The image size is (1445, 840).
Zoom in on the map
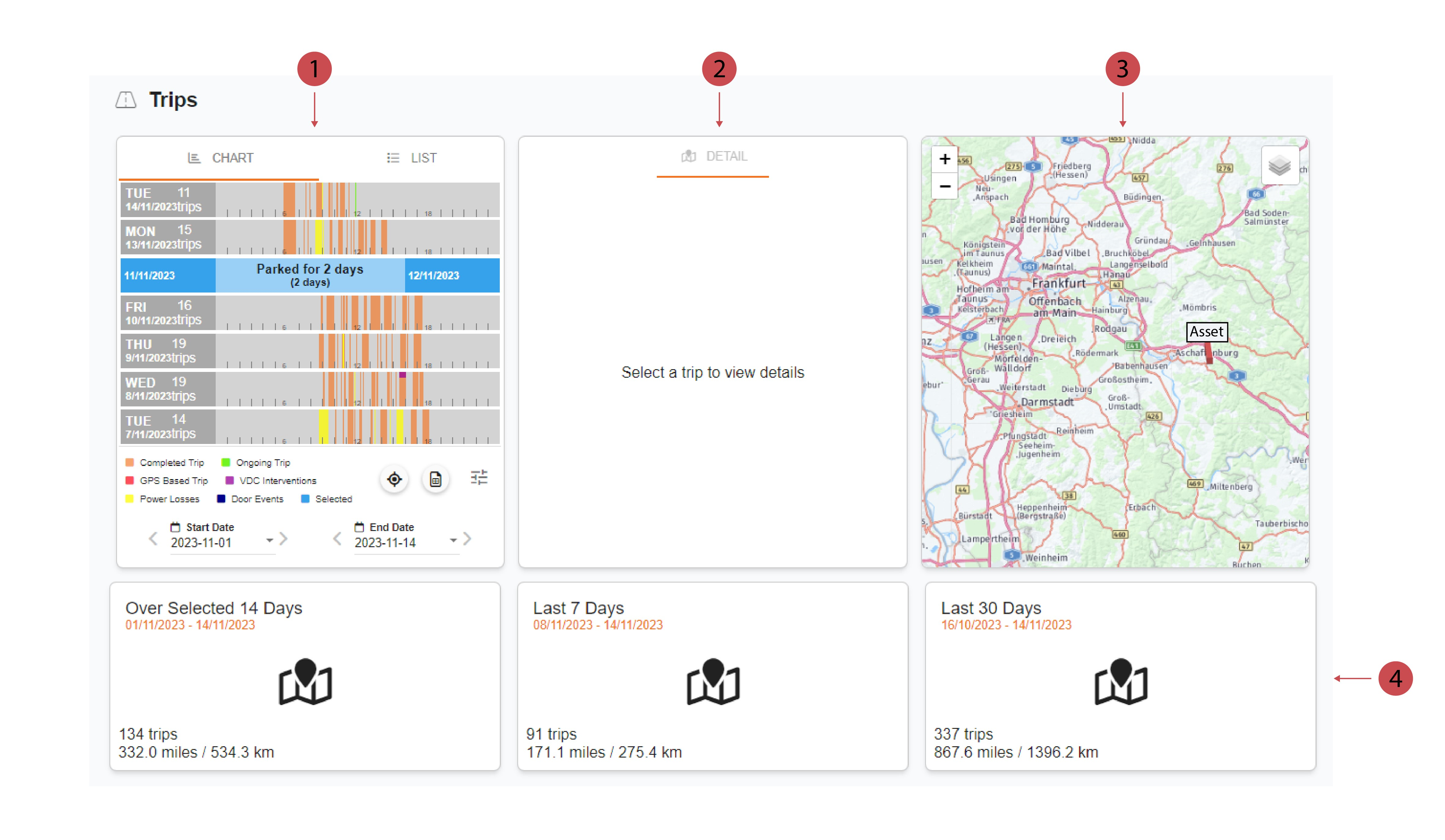click(x=945, y=159)
